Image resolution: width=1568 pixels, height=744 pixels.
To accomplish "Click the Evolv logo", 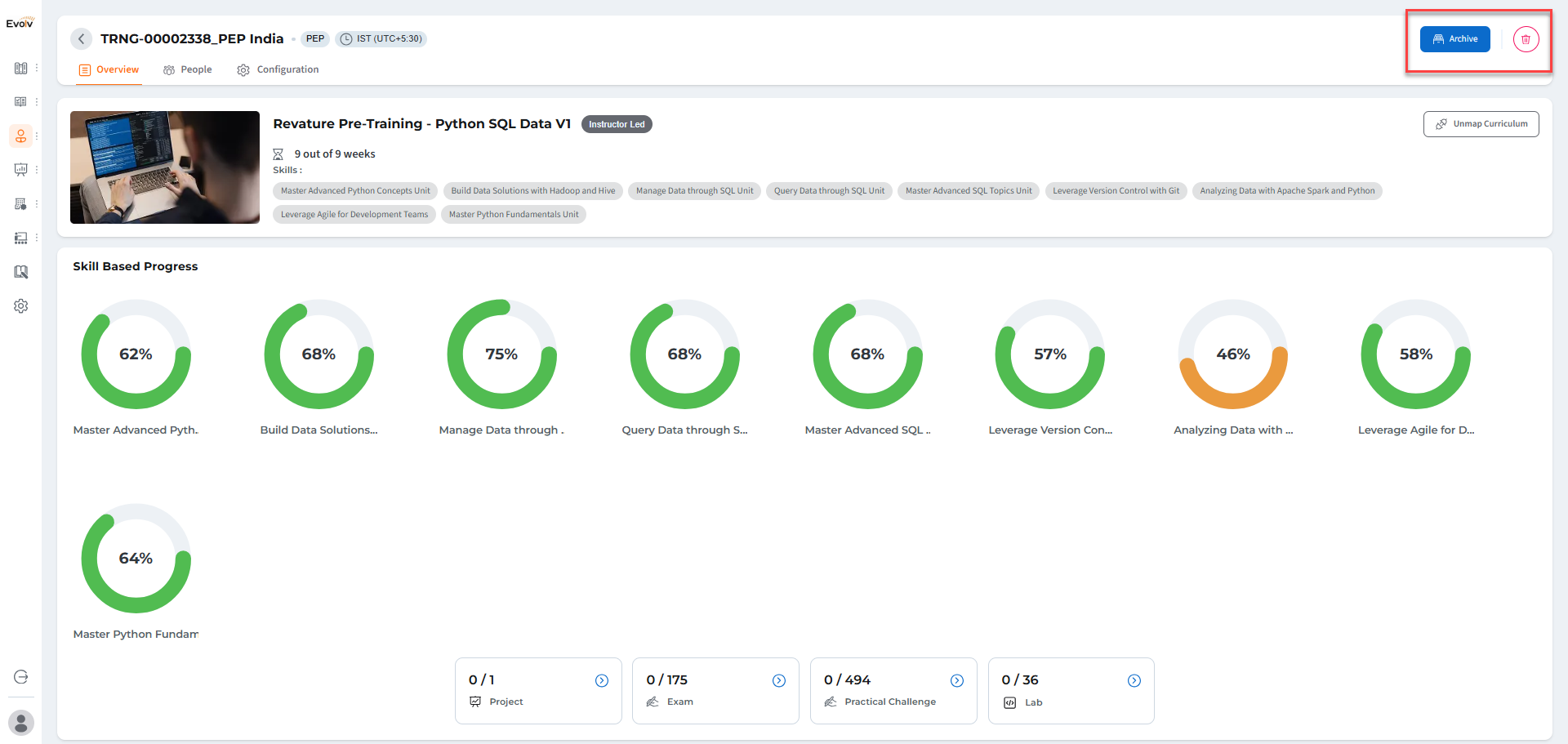I will point(20,23).
